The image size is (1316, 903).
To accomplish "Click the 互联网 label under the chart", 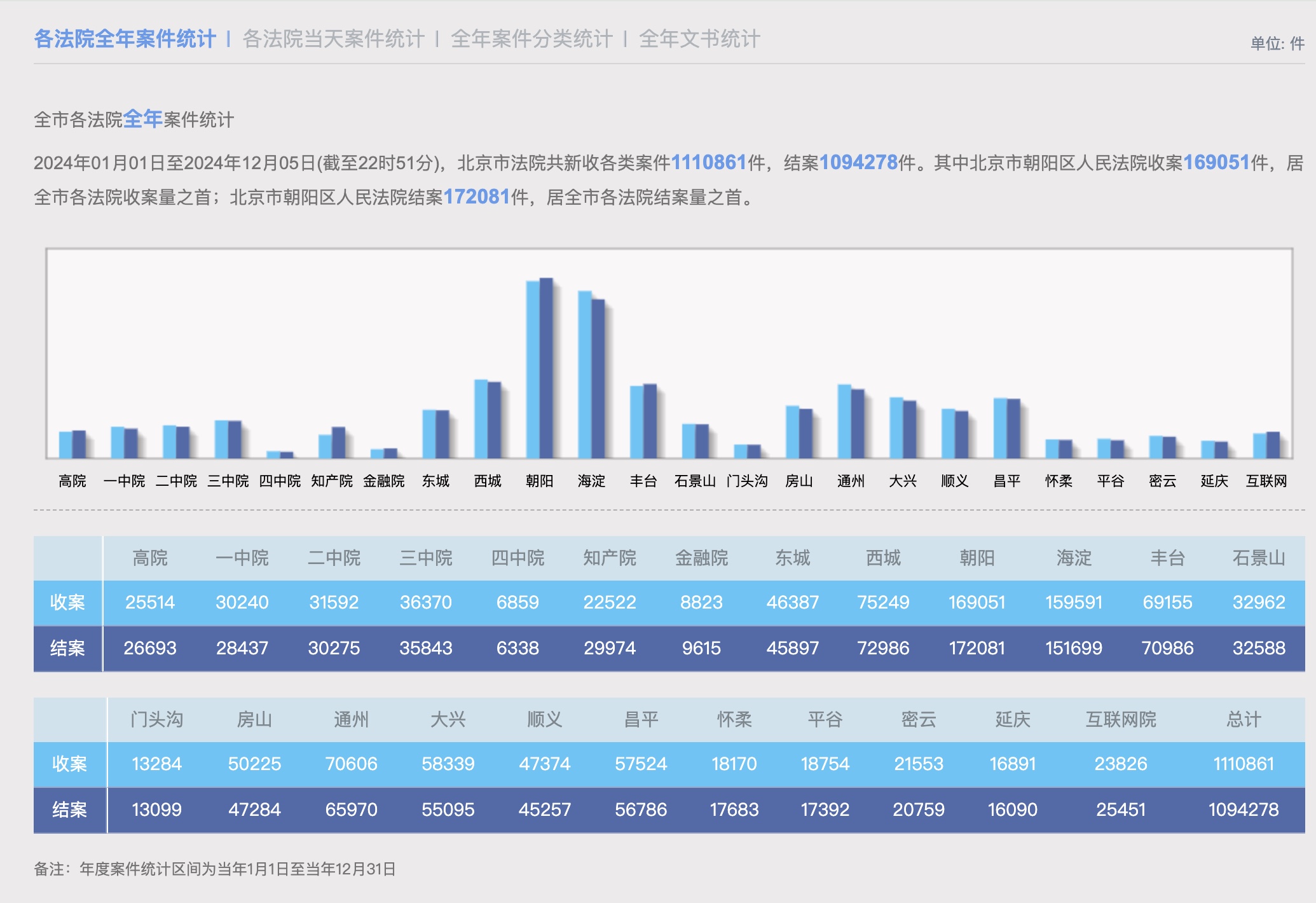I will coord(1266,481).
